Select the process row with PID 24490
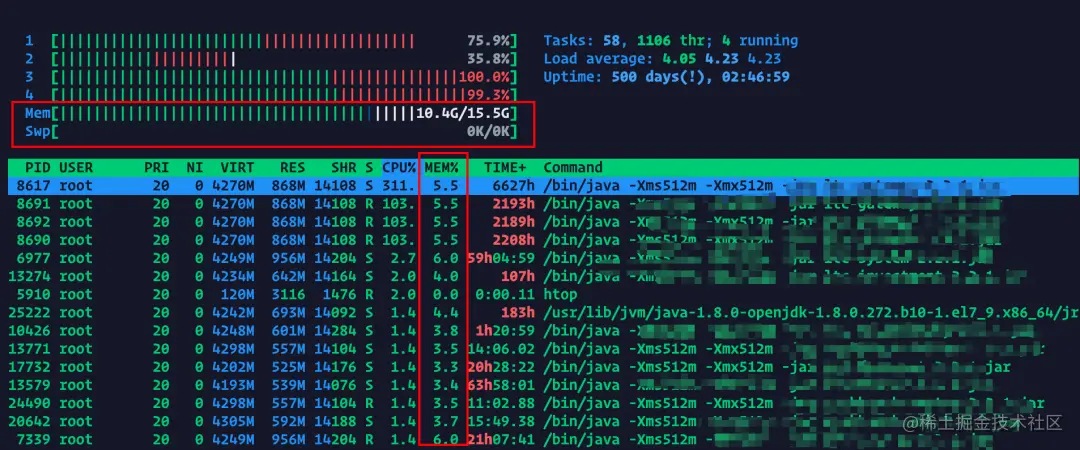Screen dimensions: 1080x450 [x=544, y=402]
